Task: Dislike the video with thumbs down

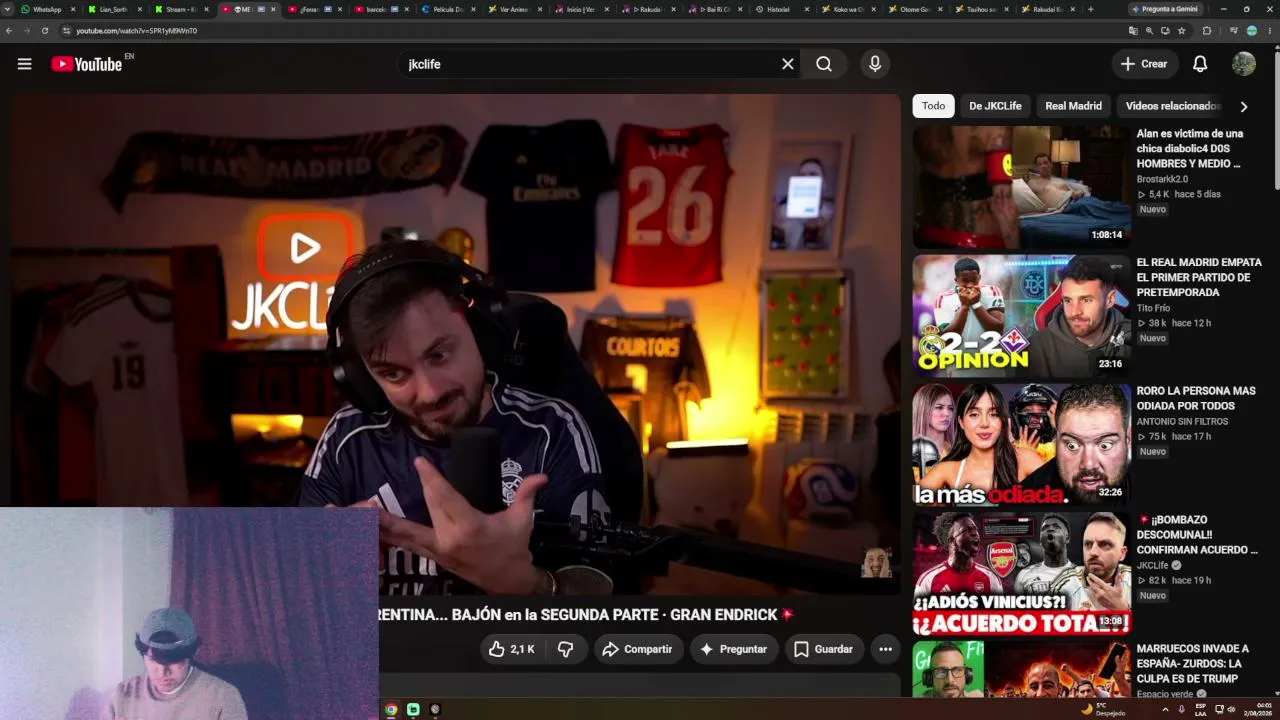Action: (x=566, y=649)
